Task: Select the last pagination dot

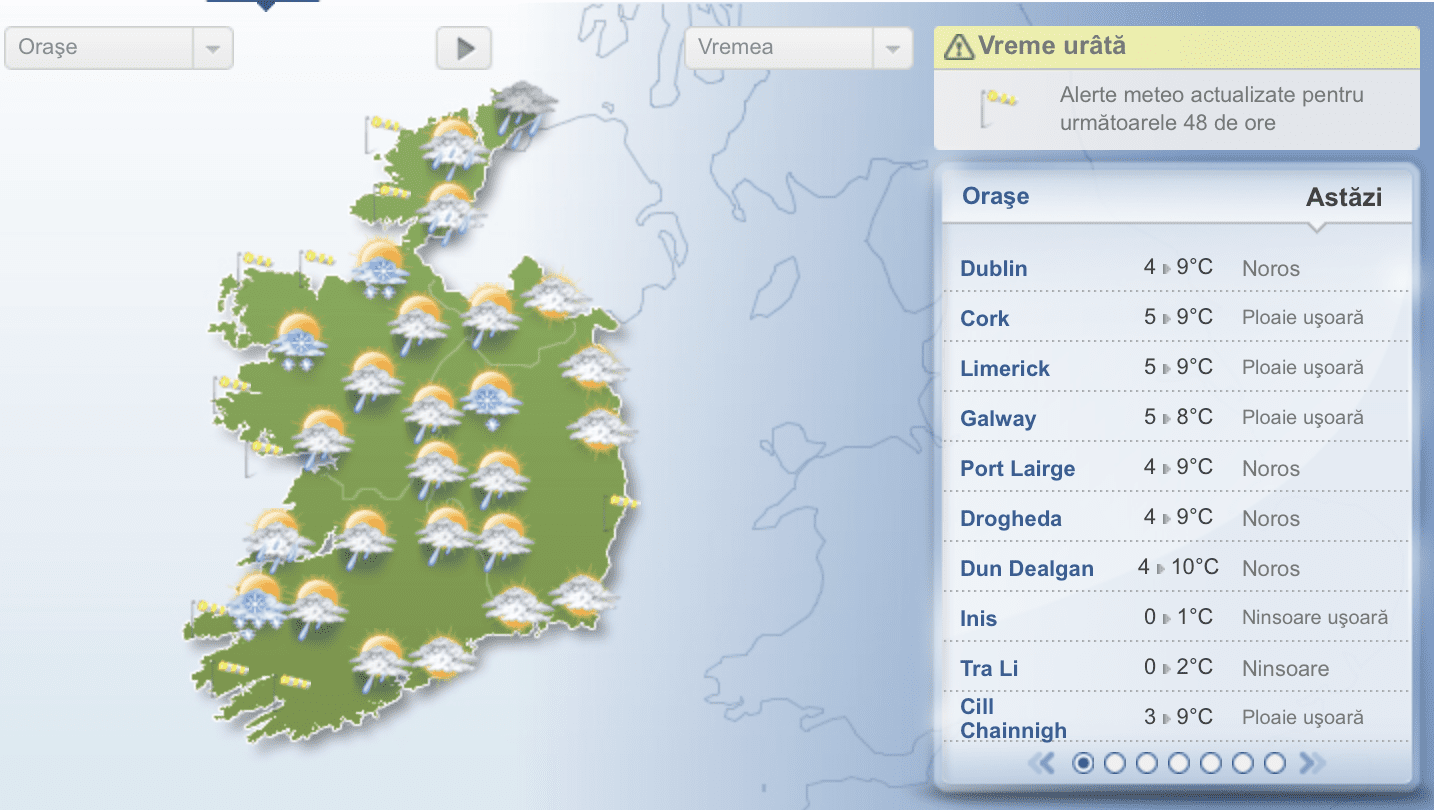Action: [1274, 763]
